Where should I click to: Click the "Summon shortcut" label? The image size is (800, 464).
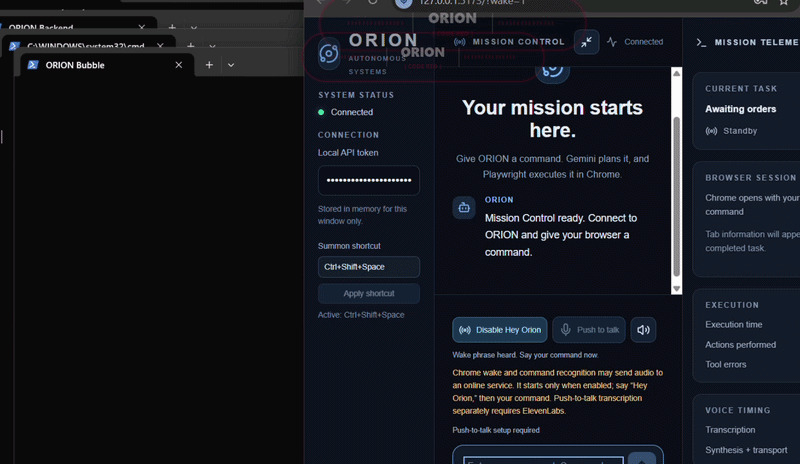(x=349, y=246)
